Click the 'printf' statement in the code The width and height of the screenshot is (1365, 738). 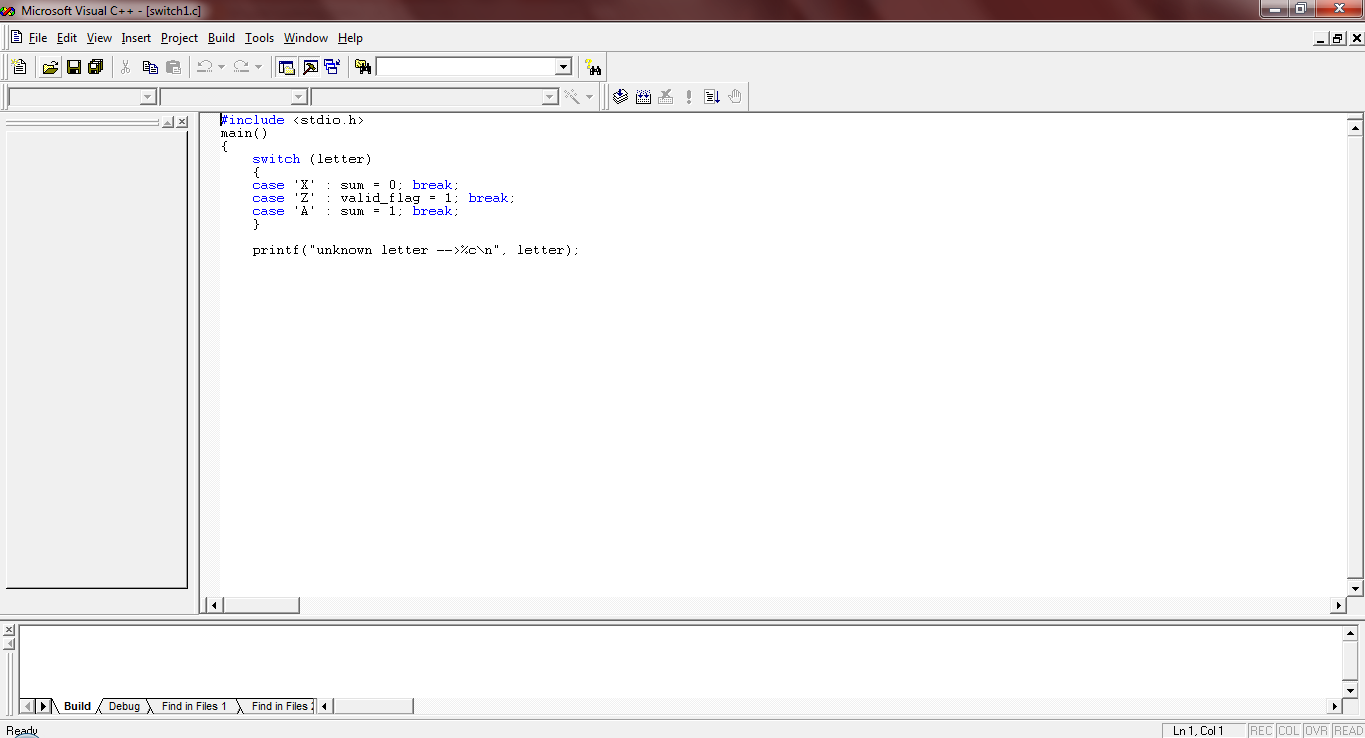[x=416, y=250]
